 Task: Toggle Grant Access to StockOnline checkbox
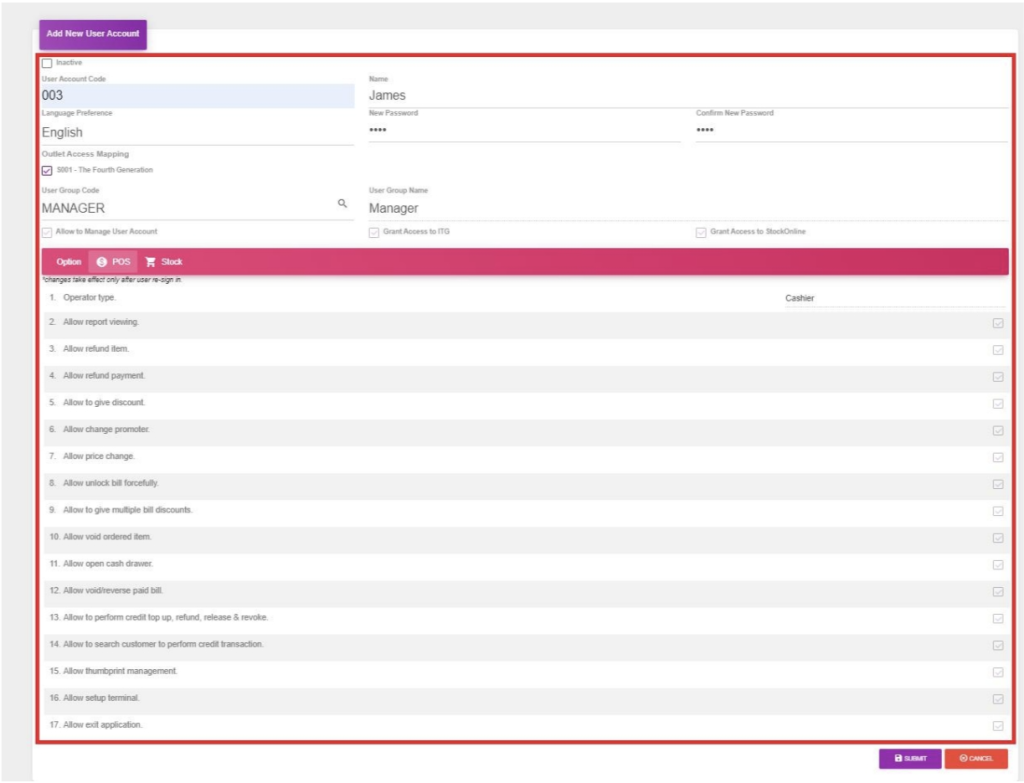[x=701, y=232]
